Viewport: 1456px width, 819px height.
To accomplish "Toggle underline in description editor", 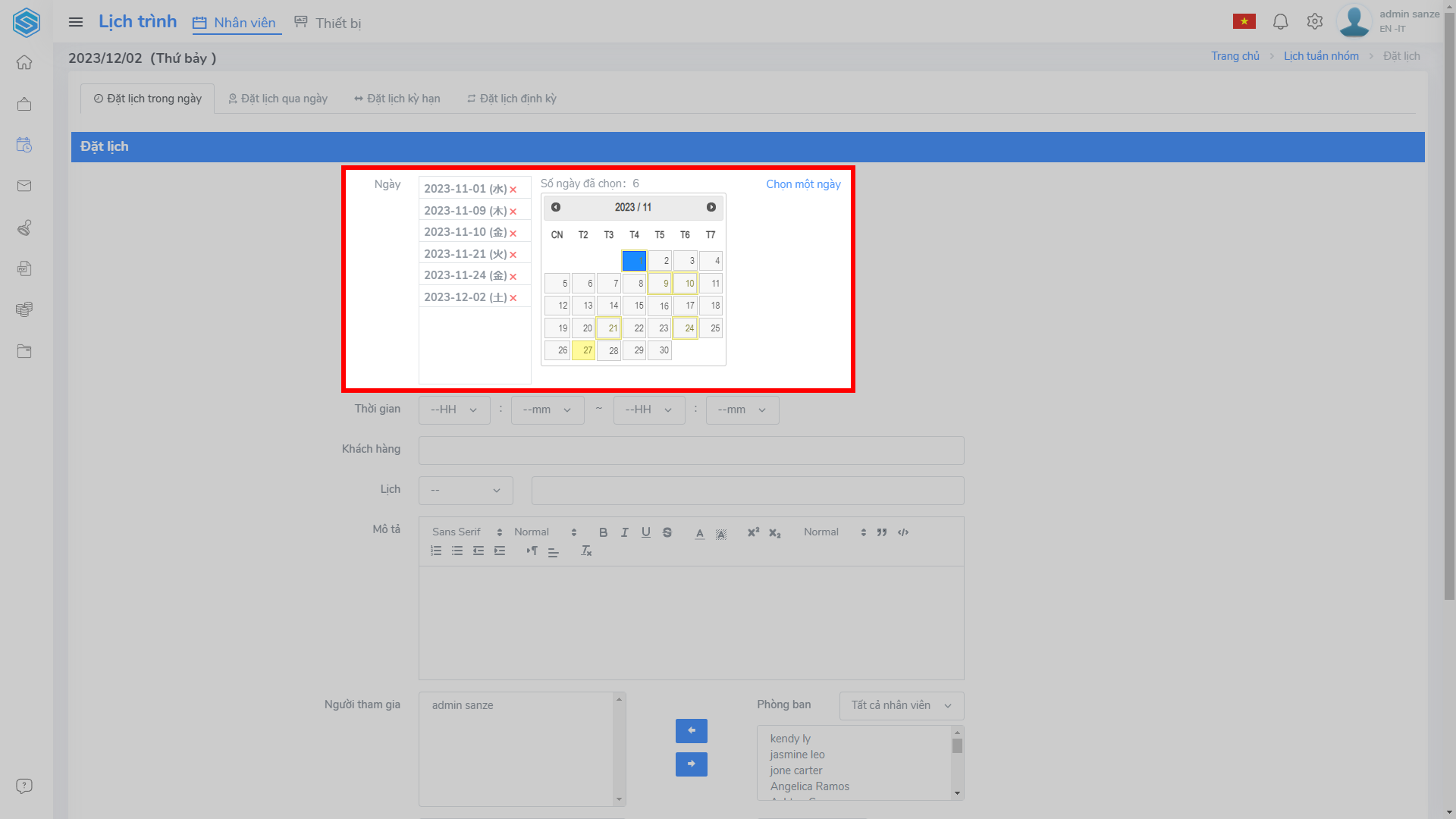I will 646,532.
